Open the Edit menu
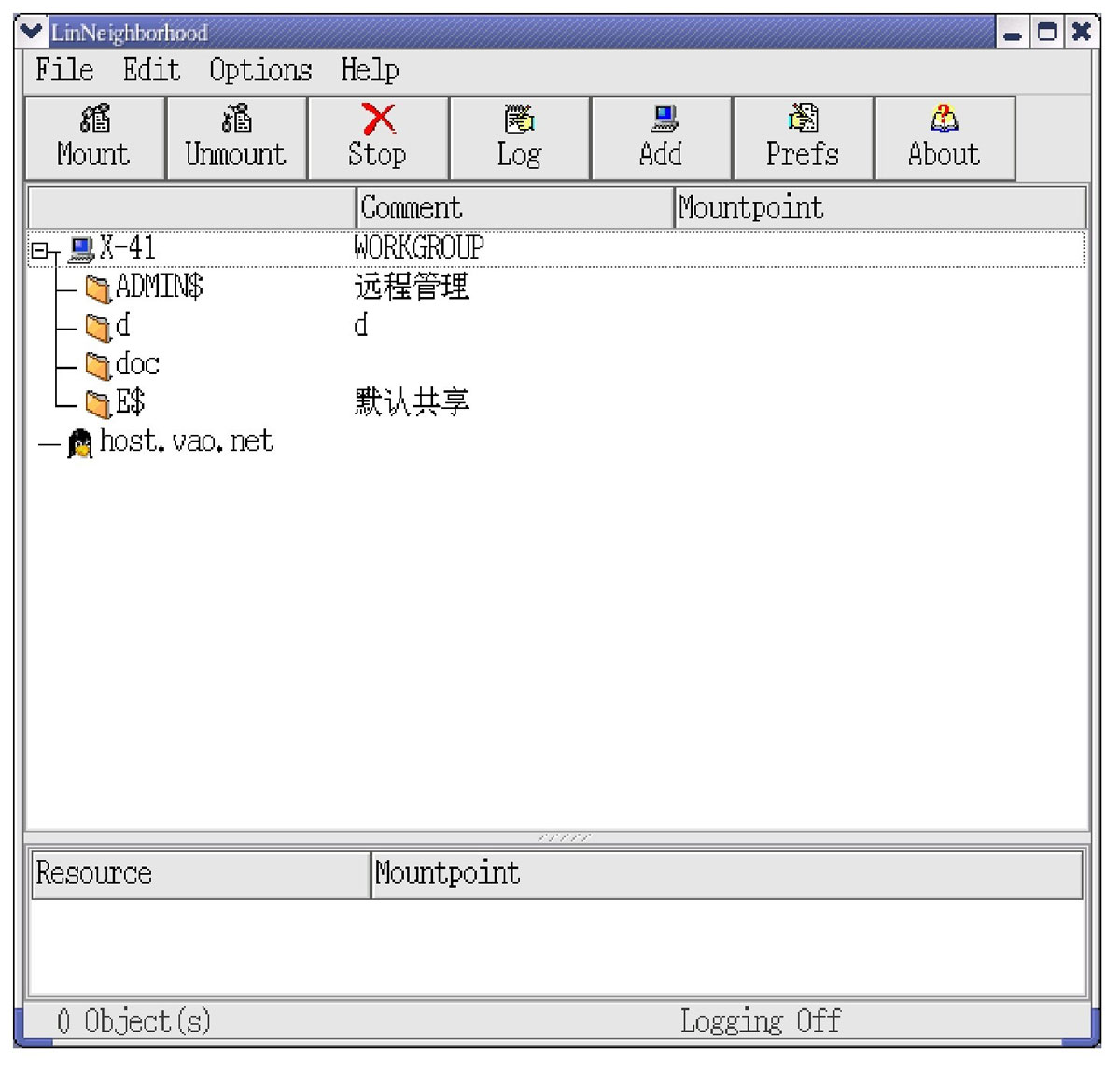1120x1067 pixels. click(x=151, y=70)
